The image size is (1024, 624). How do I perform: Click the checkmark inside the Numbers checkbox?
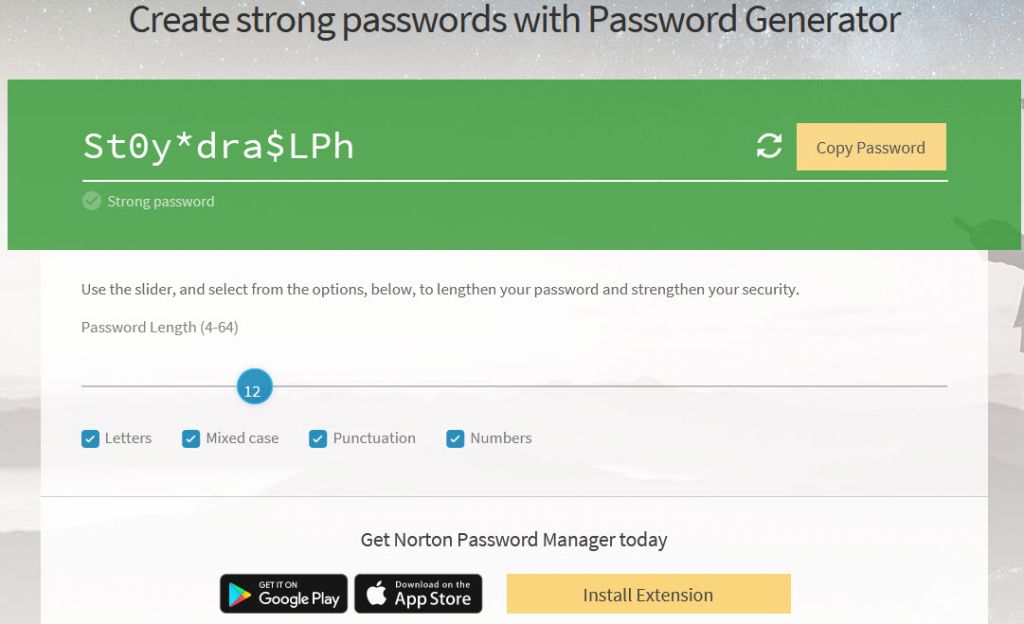[455, 438]
